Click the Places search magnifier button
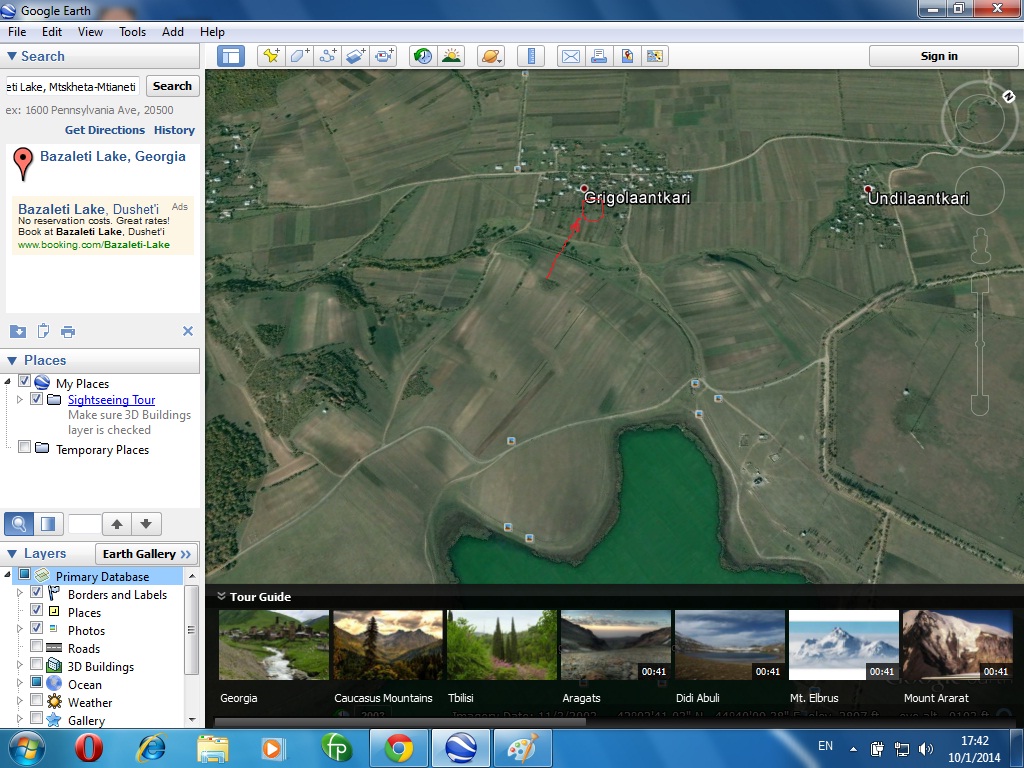1024x768 pixels. click(x=19, y=524)
